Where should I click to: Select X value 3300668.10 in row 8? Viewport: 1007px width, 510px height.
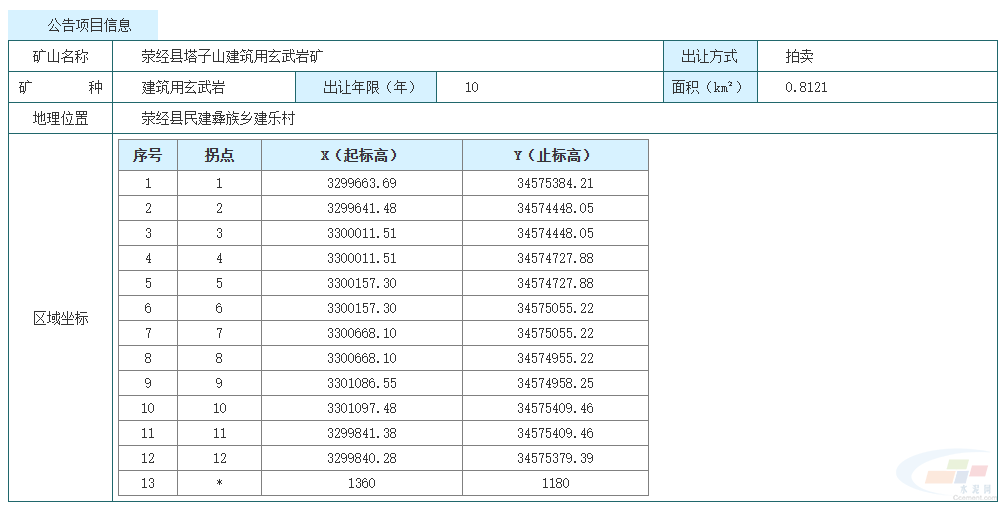point(362,358)
